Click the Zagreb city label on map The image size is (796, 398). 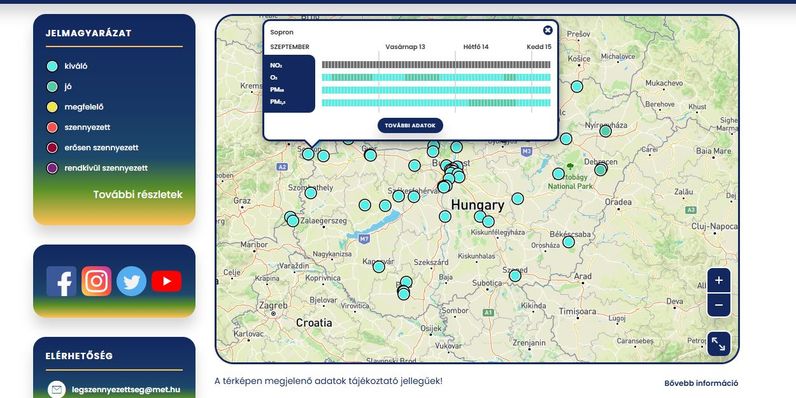point(274,306)
